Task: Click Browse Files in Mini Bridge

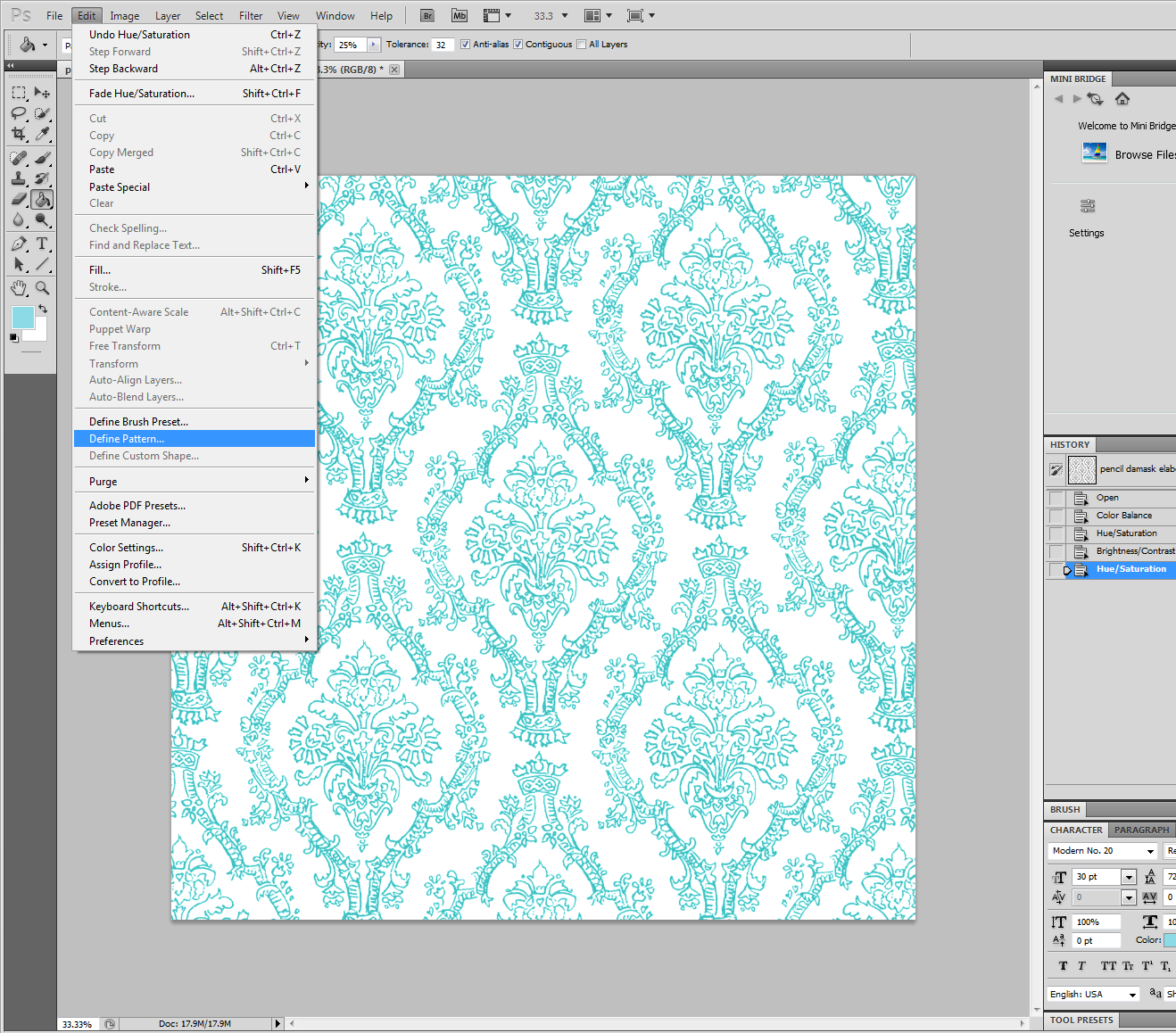Action: [x=1144, y=154]
